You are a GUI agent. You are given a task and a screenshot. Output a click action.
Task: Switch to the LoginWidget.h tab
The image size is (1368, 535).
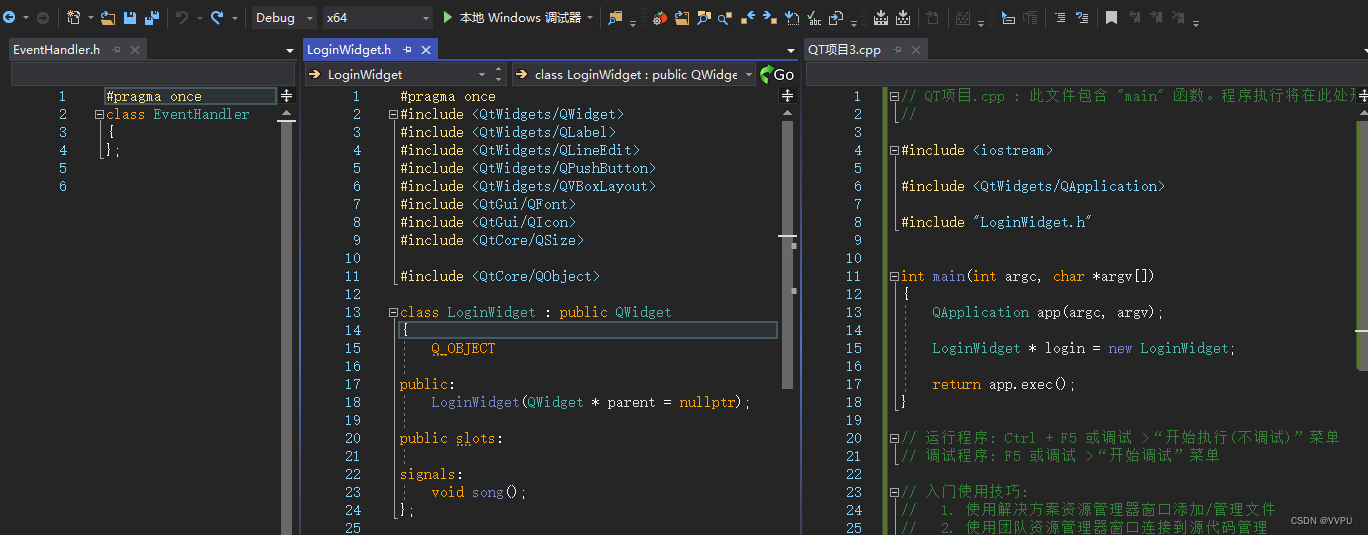349,49
